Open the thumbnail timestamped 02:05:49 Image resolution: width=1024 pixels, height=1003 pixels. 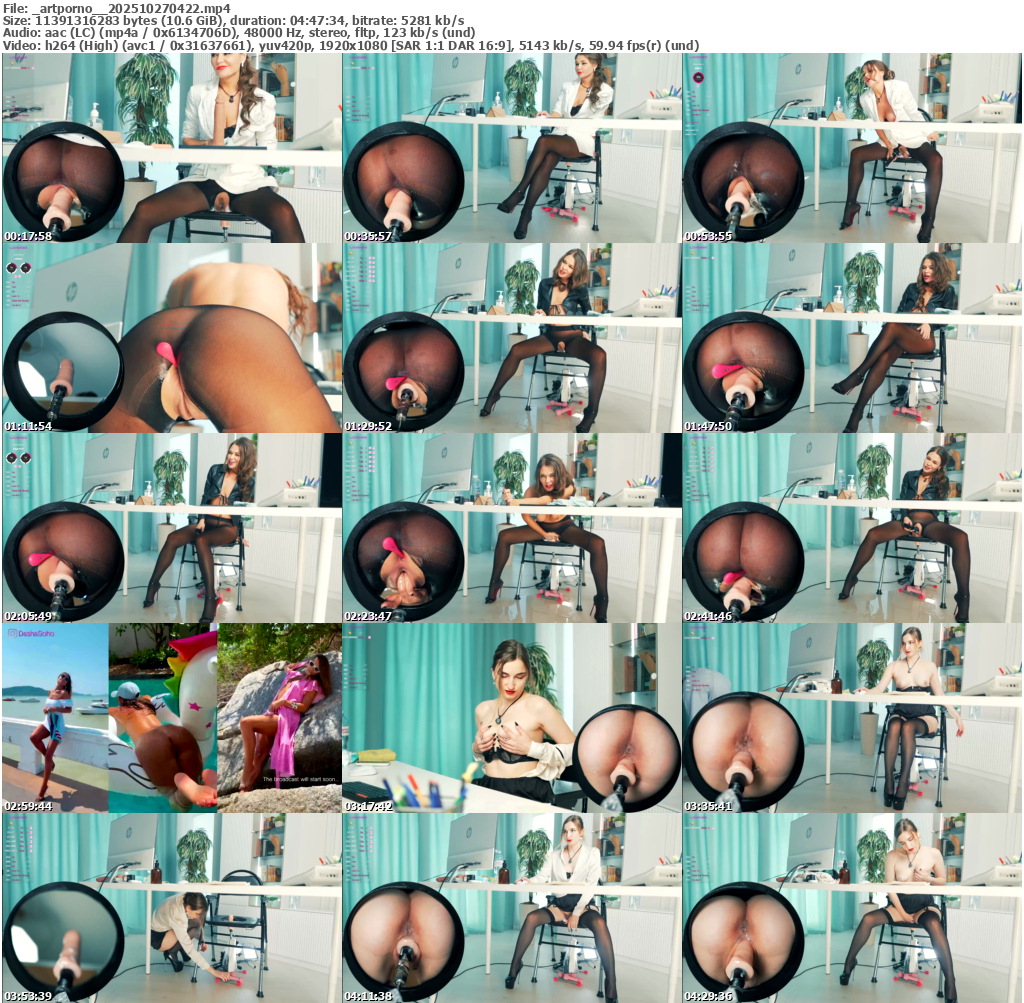172,528
